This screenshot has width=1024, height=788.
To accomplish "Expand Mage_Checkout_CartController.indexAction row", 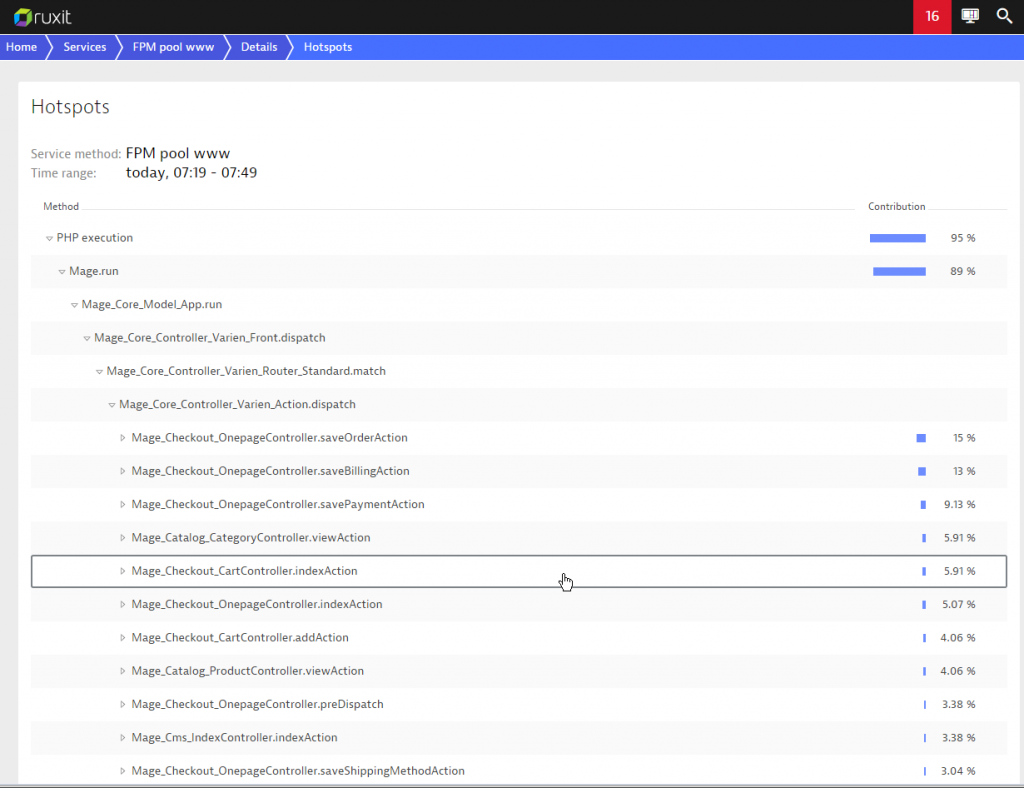I will coord(122,571).
